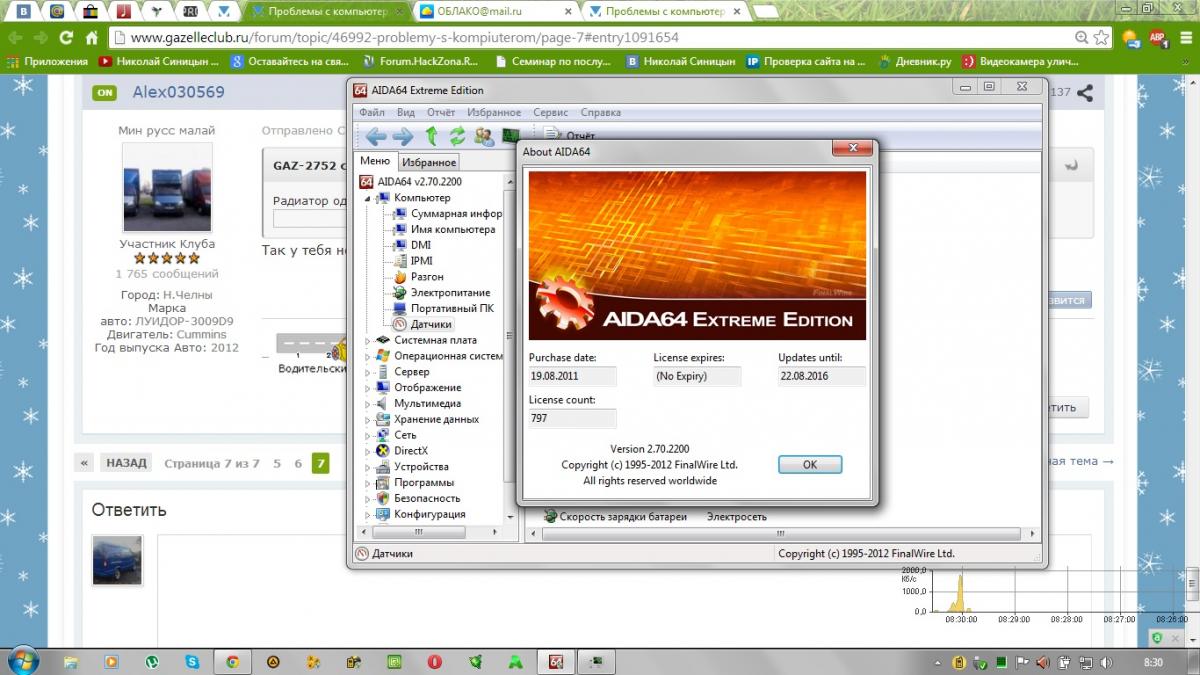Open the Сервис menu in AIDA64
1200x675 pixels.
click(550, 113)
